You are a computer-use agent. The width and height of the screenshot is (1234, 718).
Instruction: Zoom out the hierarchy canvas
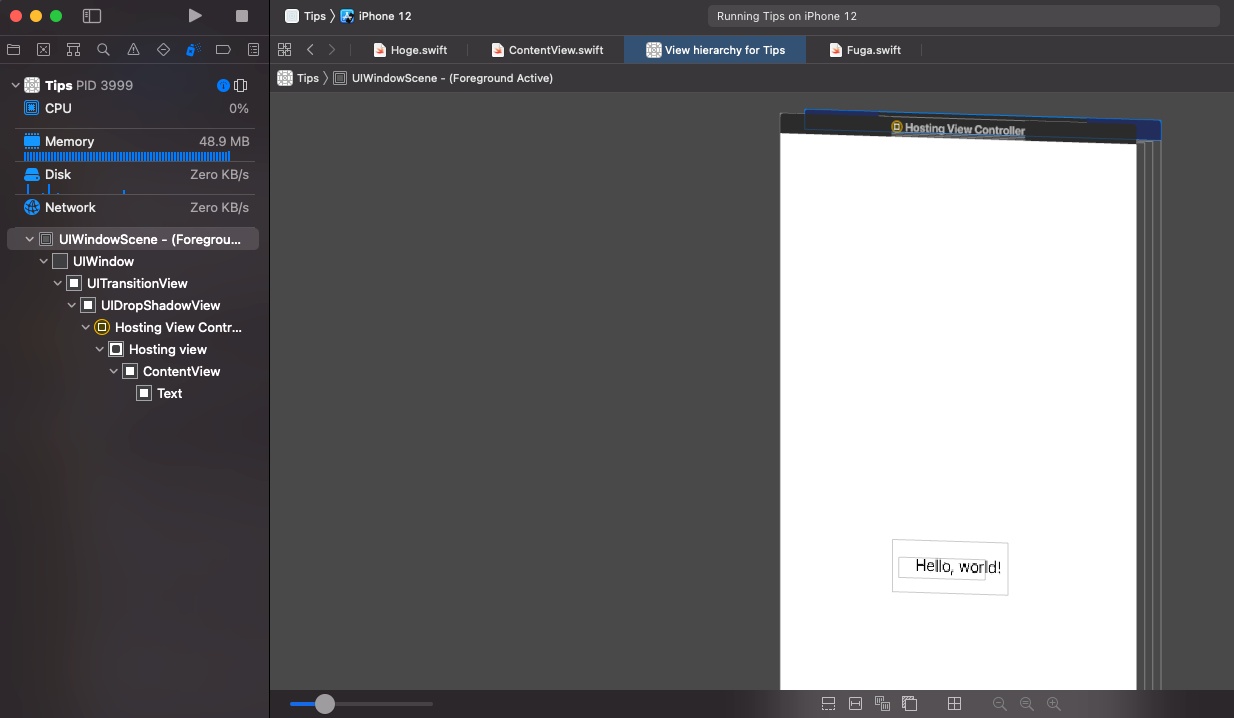point(999,704)
